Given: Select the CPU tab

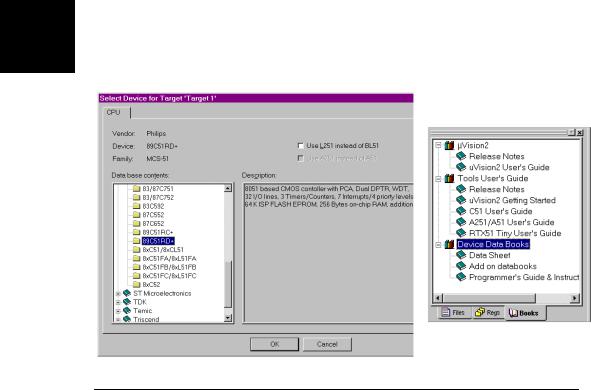Looking at the screenshot, I should [116, 113].
